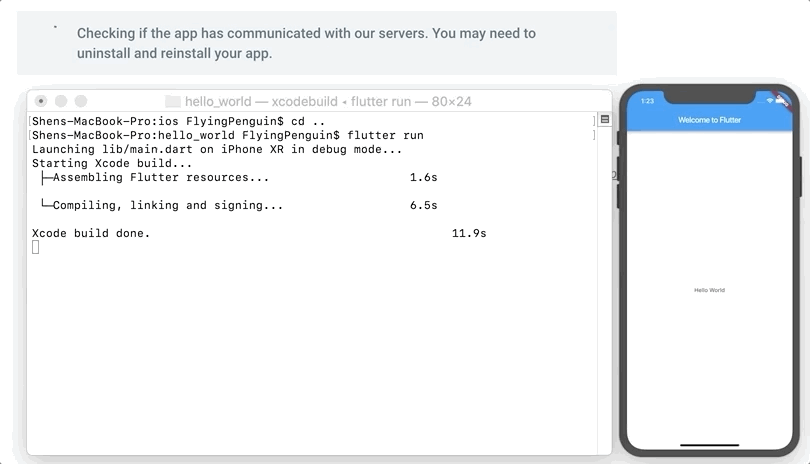Click the iPhone home indicator bar
810x464 pixels.
click(x=709, y=445)
